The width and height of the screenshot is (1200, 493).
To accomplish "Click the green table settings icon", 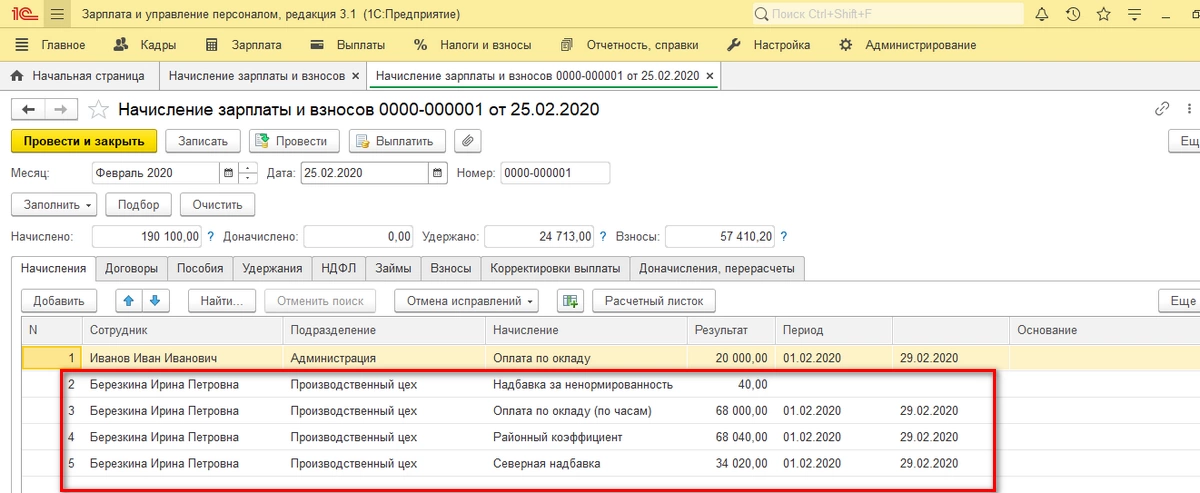I will click(570, 300).
